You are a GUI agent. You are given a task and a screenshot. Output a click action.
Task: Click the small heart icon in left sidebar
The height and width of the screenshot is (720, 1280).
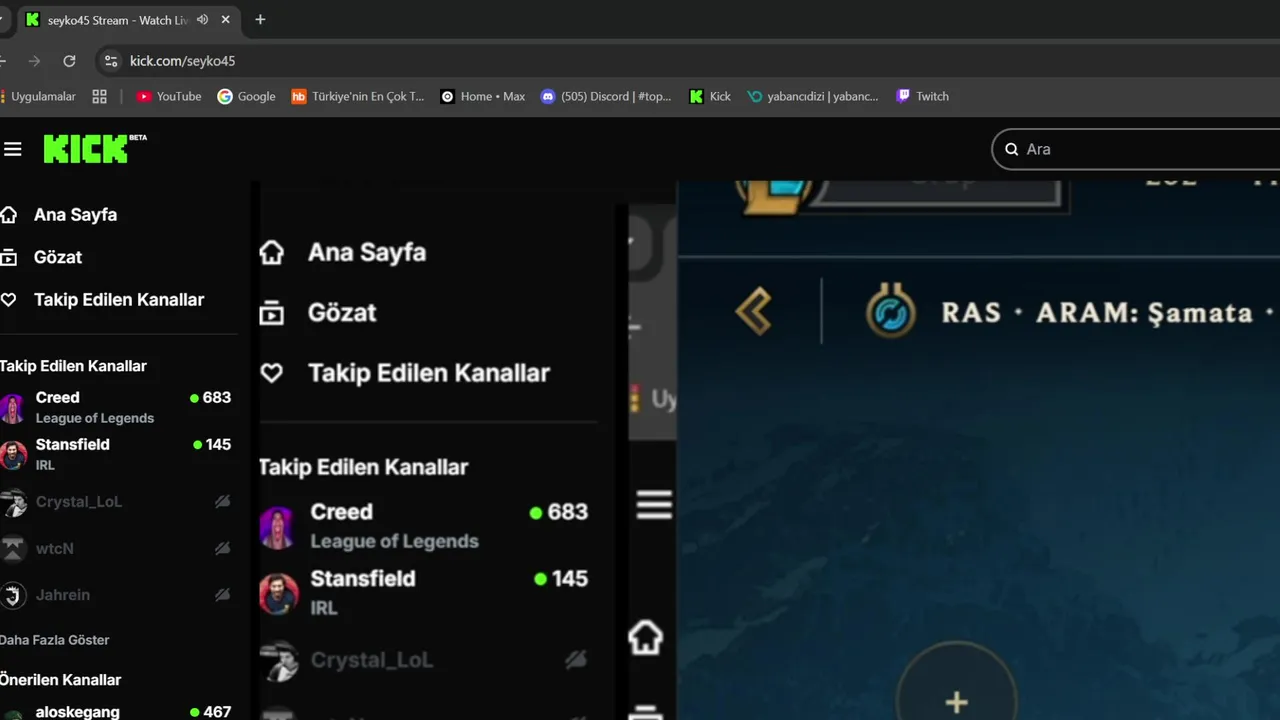pos(9,300)
